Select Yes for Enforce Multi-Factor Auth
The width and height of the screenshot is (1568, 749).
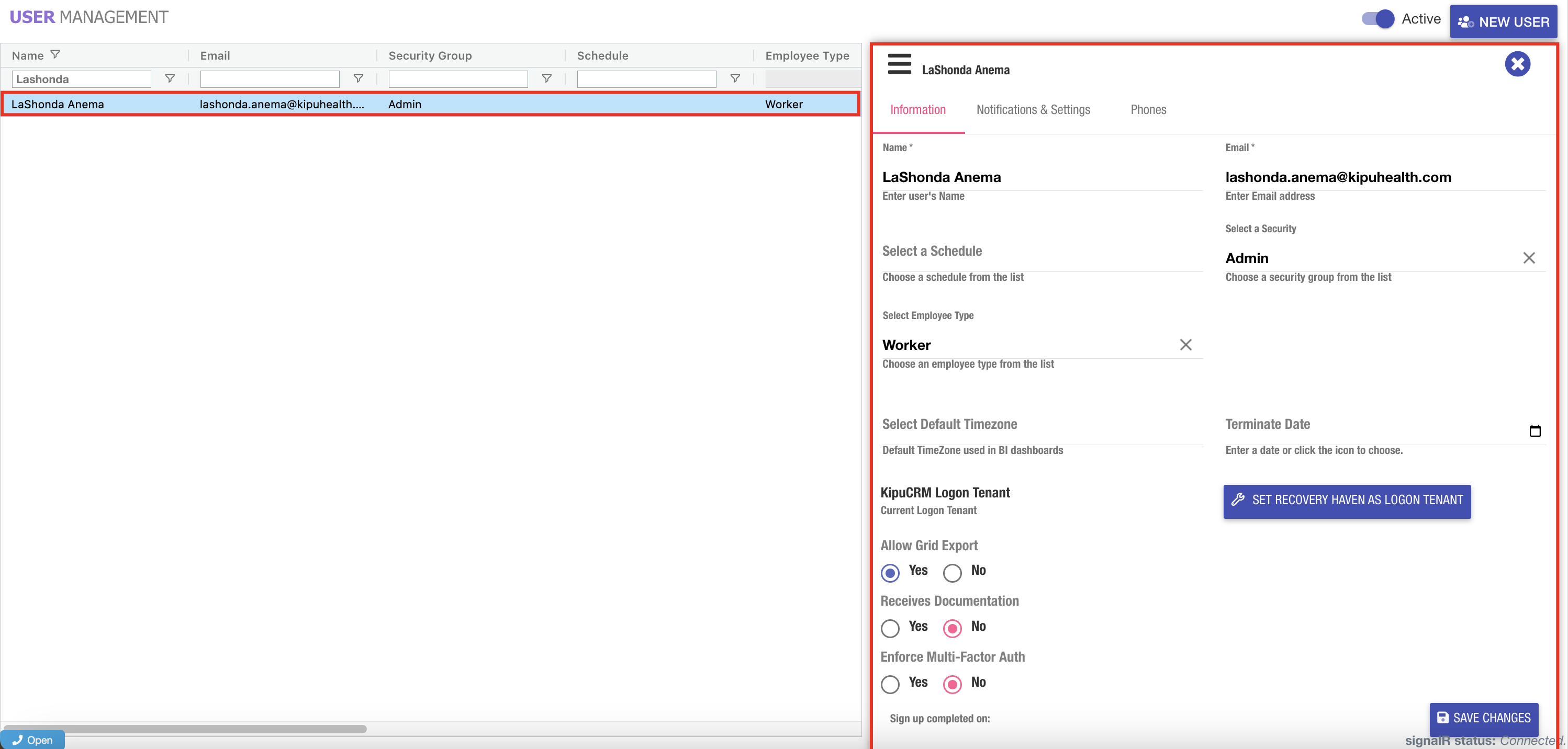[x=890, y=684]
